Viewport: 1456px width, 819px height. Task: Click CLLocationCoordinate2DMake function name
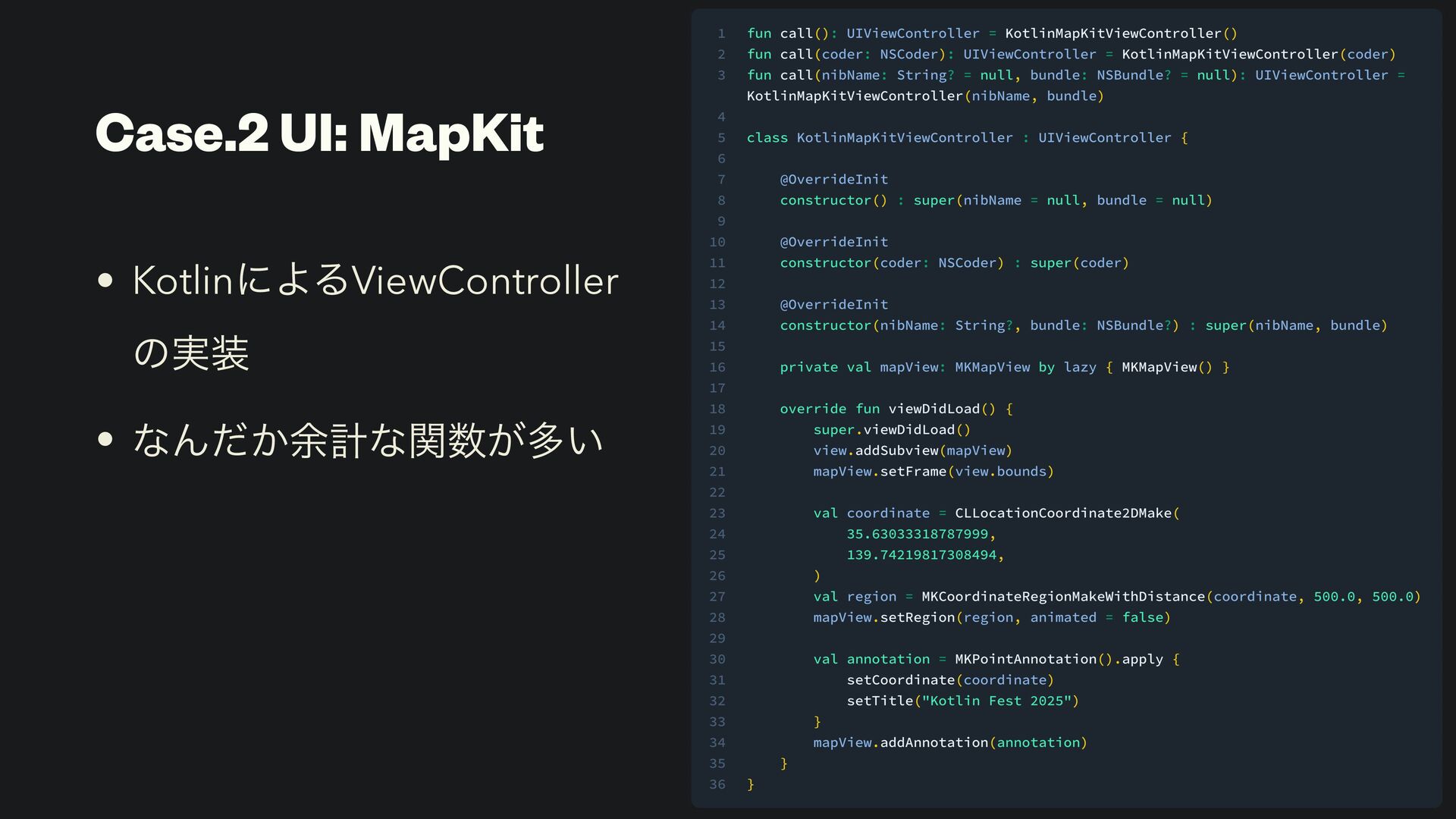pos(1062,513)
